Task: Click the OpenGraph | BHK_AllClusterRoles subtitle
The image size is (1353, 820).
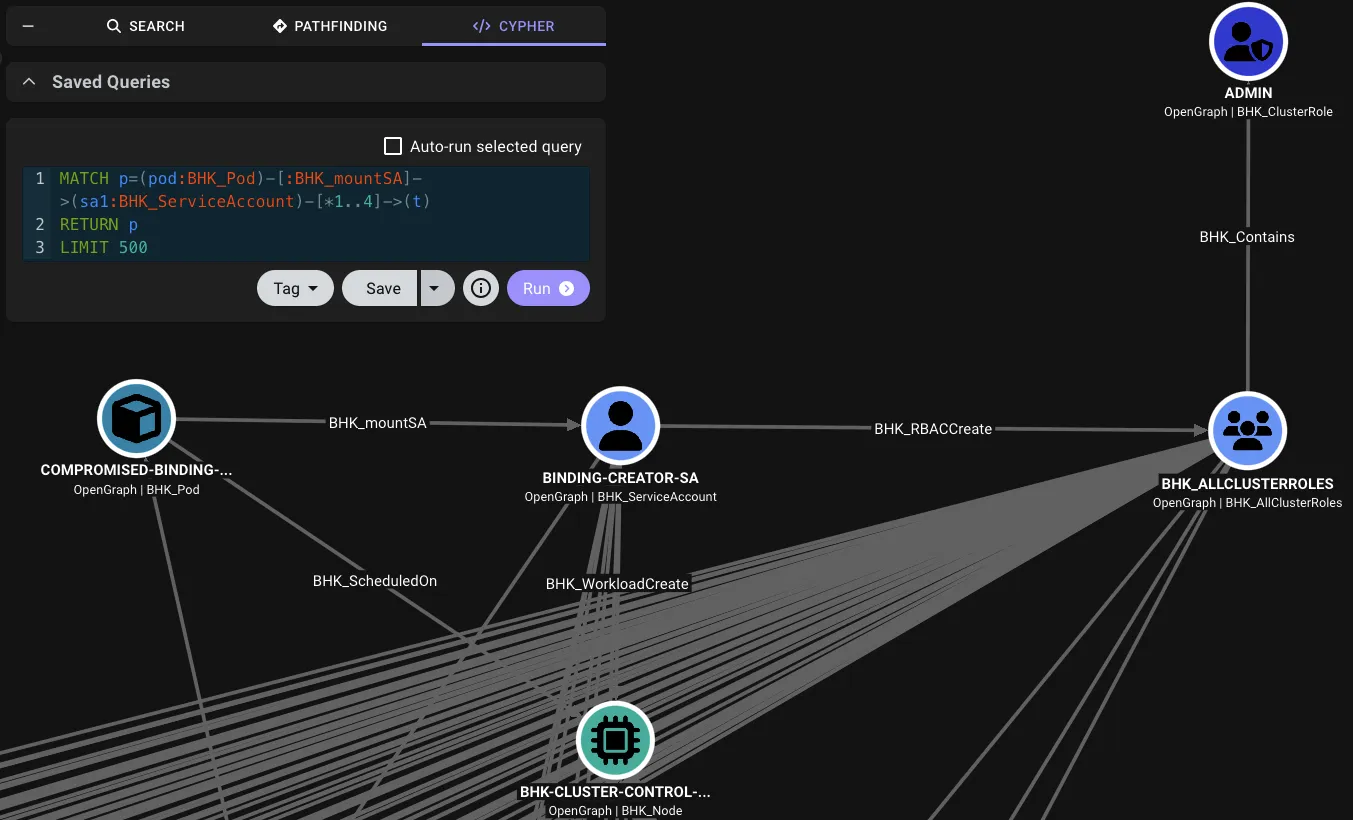Action: (x=1247, y=503)
